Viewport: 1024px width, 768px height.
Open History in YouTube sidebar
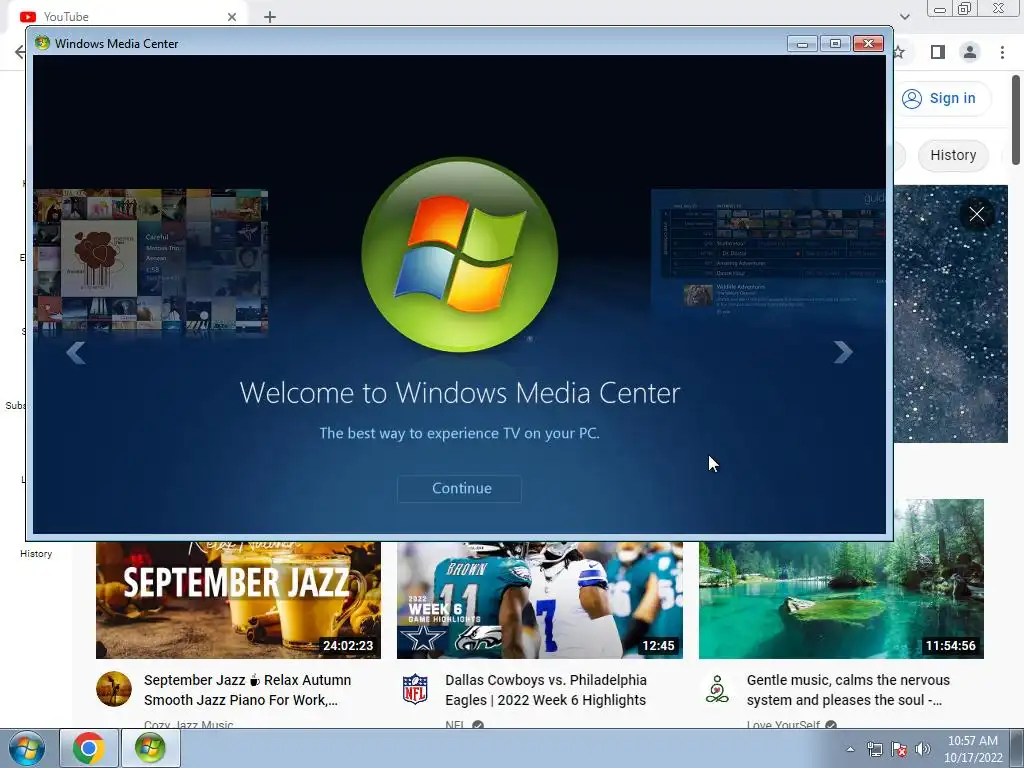coord(36,554)
